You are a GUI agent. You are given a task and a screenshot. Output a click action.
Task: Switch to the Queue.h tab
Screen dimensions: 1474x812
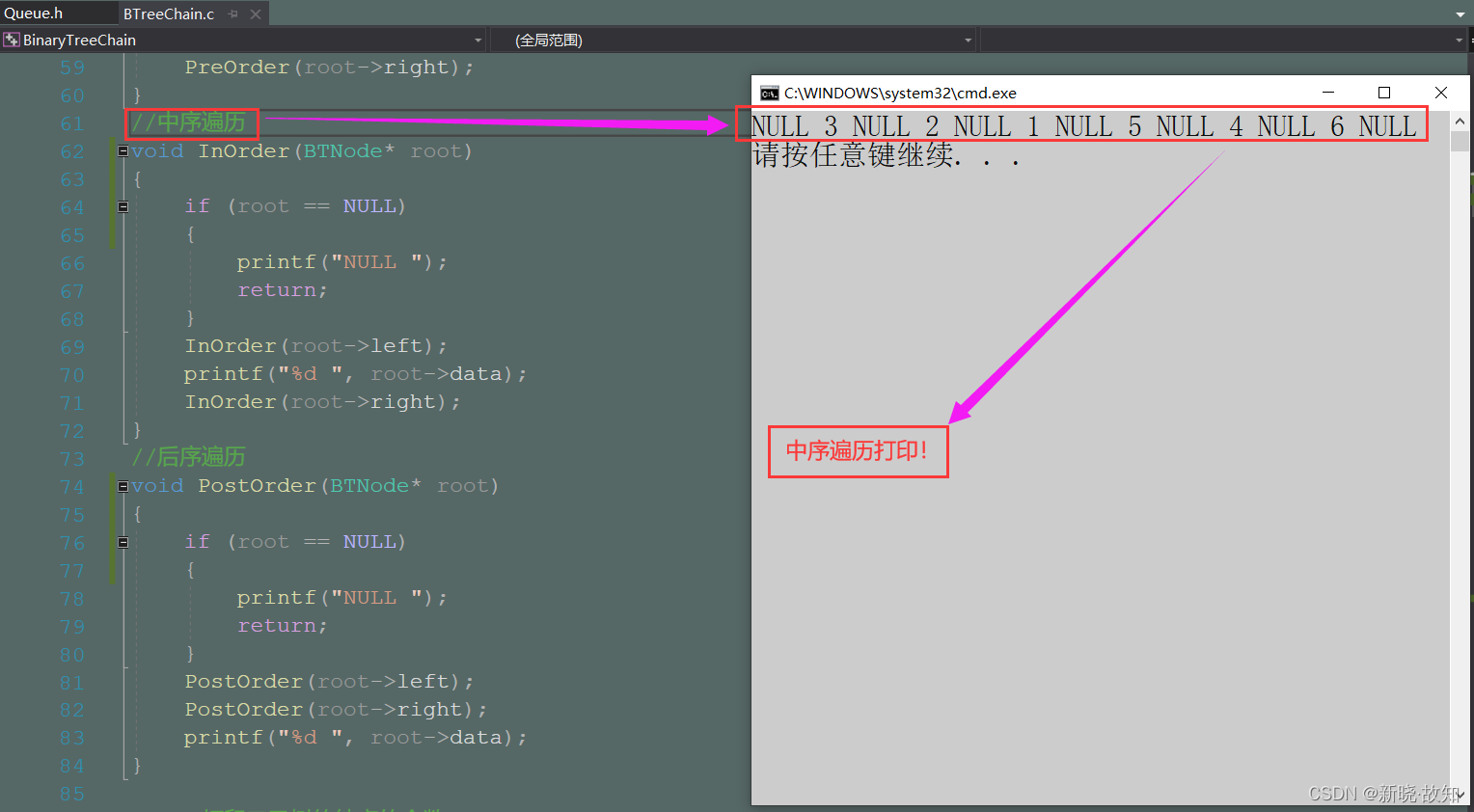click(34, 14)
